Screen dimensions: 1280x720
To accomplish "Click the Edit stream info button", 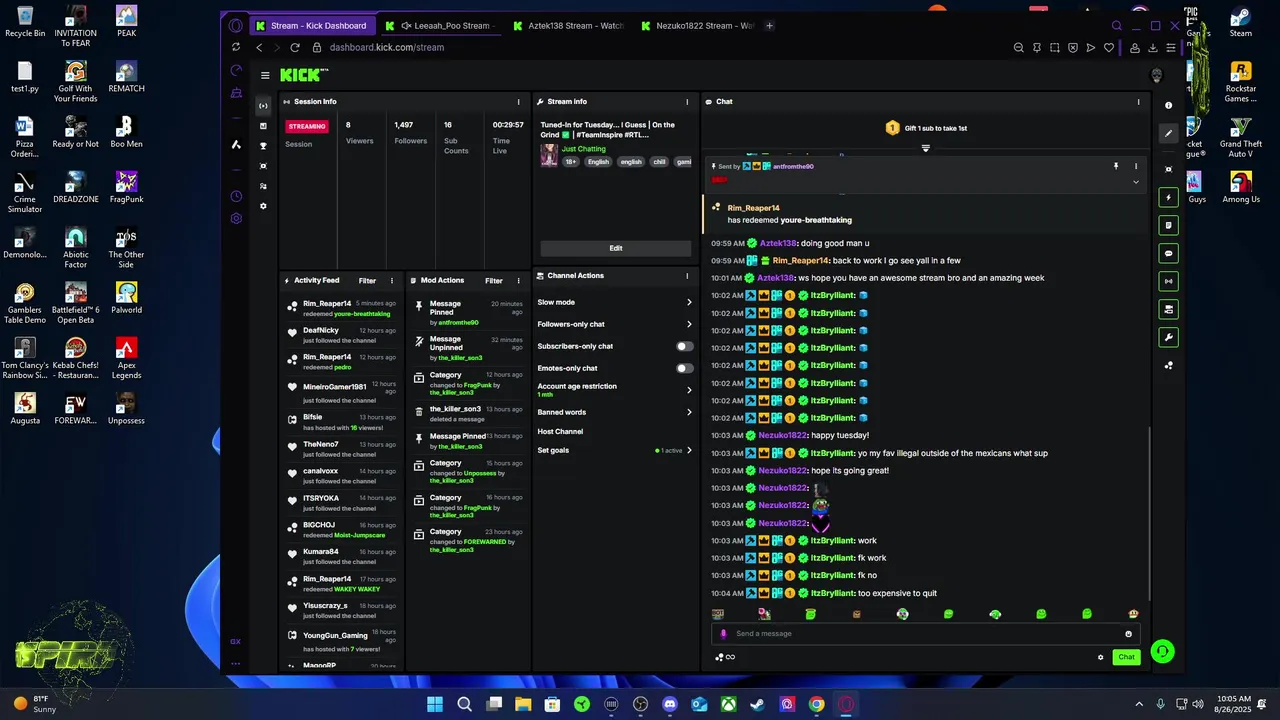I will [x=616, y=248].
